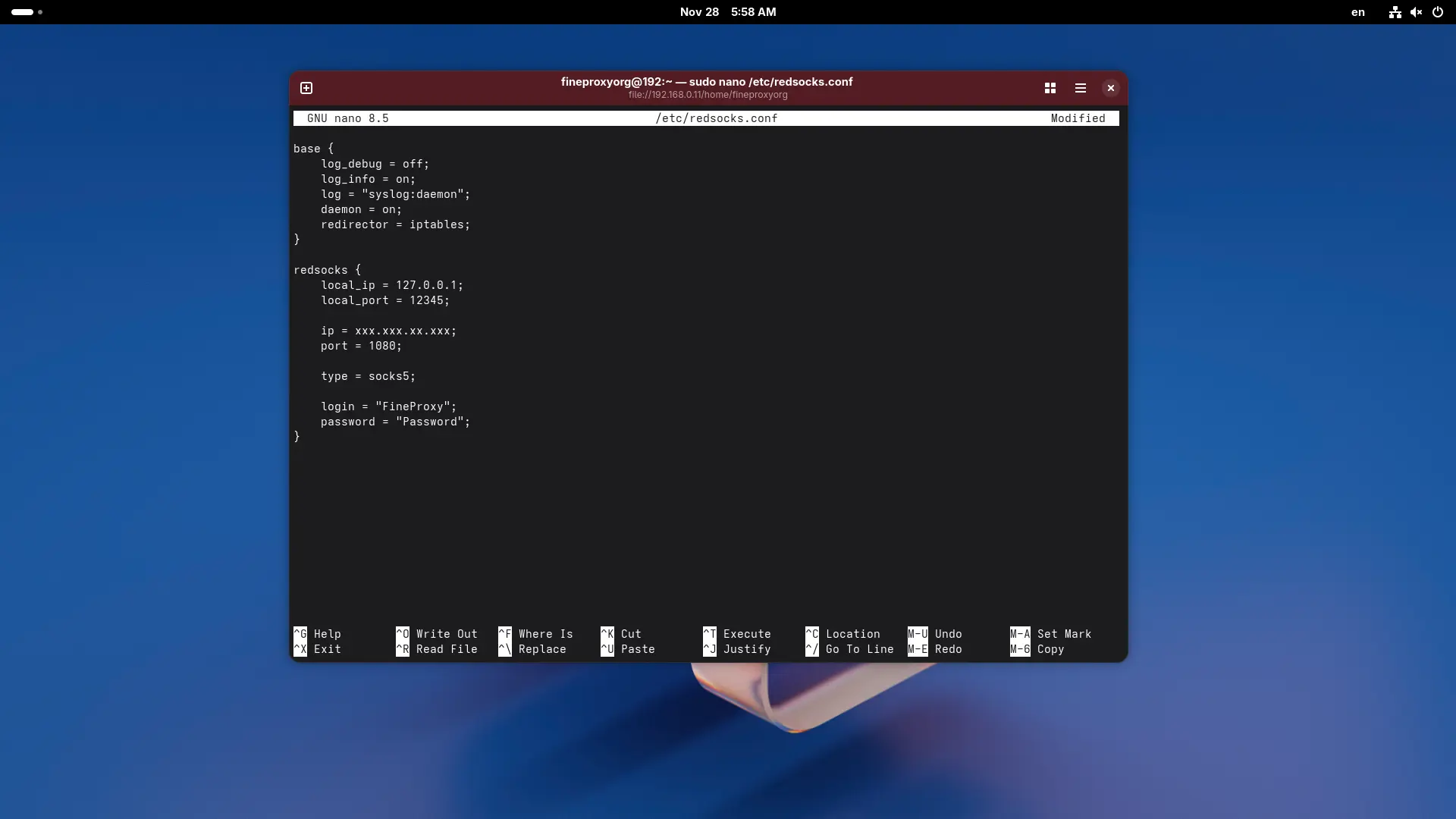Place cursor on 'log_info = on;' line
This screenshot has height=819, width=1456.
pyautogui.click(x=369, y=179)
